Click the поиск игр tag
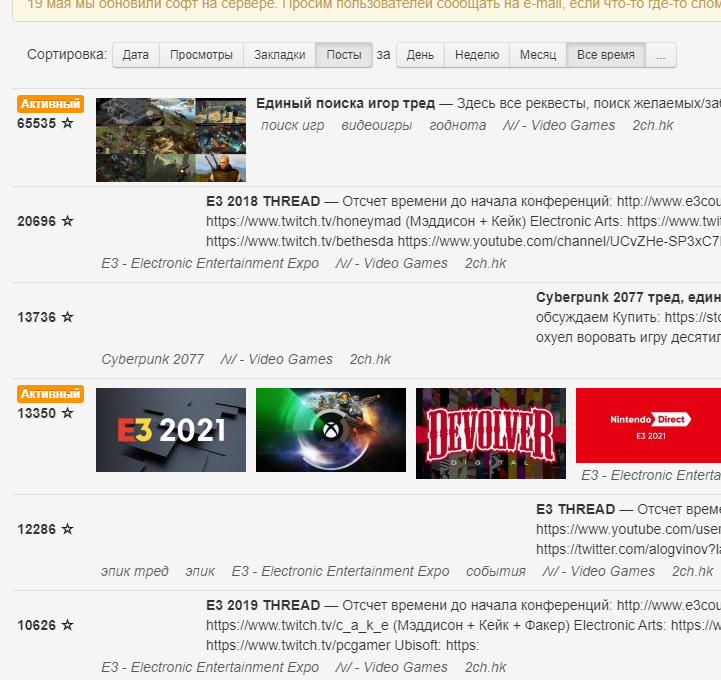This screenshot has width=721, height=680. 292,126
